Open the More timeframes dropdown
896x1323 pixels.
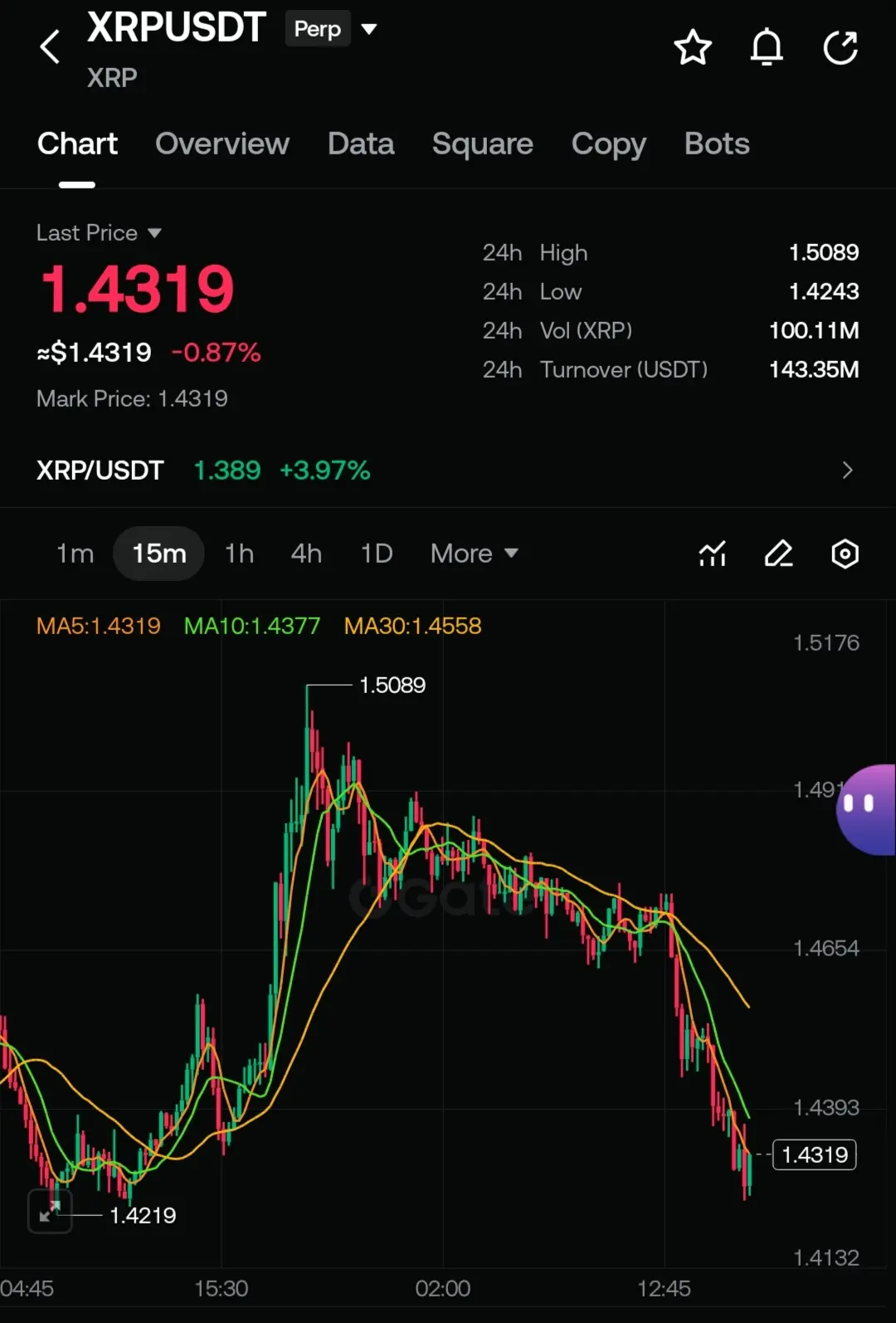pyautogui.click(x=474, y=554)
